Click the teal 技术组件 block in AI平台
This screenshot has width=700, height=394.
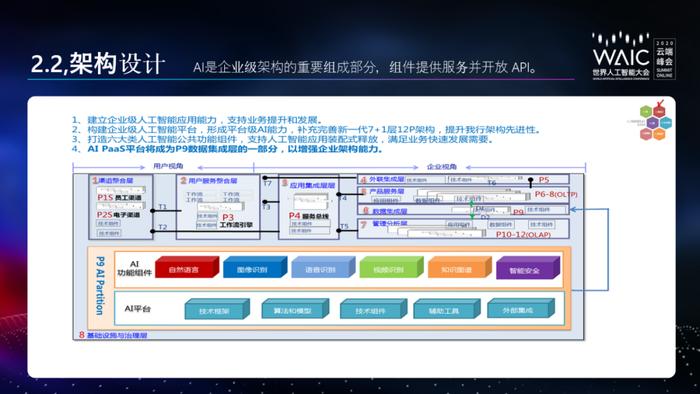click(x=373, y=309)
